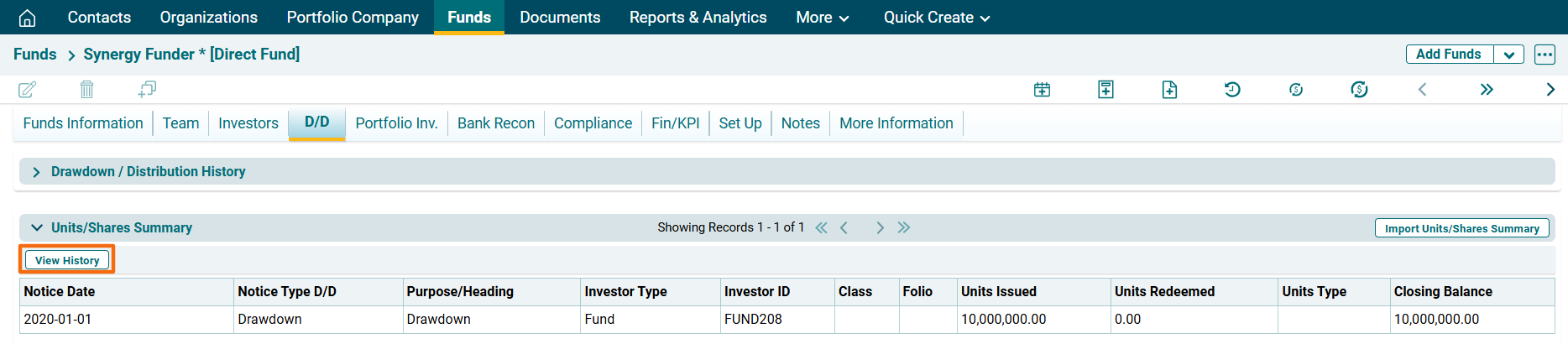Open the Bank Recon tab
This screenshot has width=1568, height=344.
[x=495, y=123]
